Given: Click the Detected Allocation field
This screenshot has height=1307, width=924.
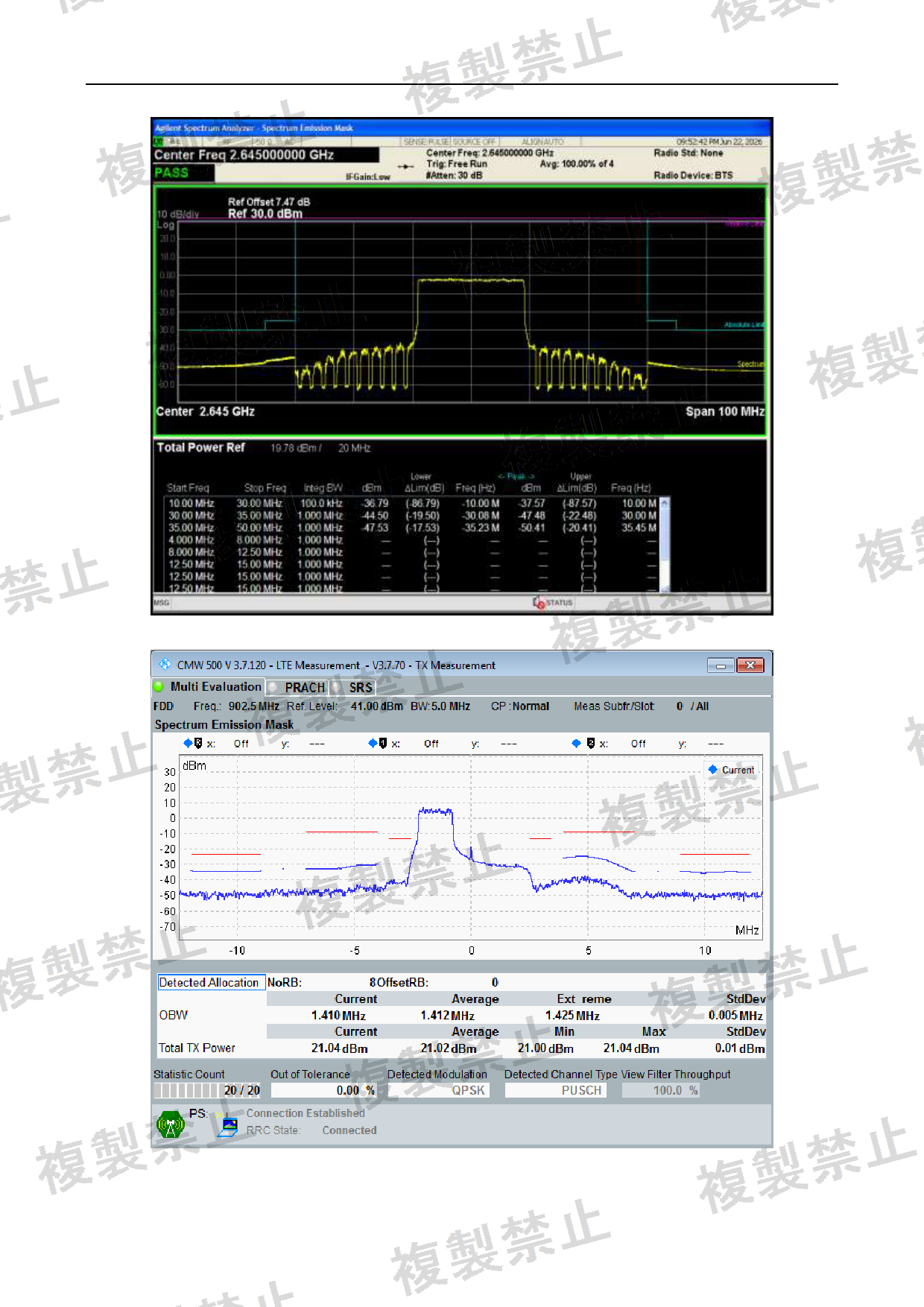Looking at the screenshot, I should tap(212, 983).
